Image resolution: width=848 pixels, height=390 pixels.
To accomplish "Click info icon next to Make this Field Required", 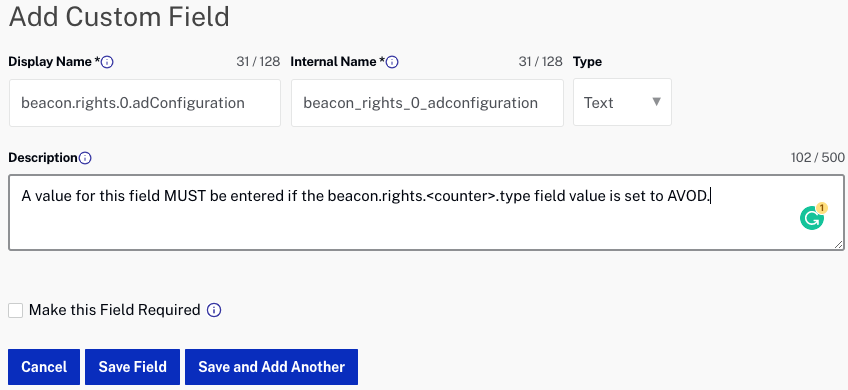I will click(214, 310).
